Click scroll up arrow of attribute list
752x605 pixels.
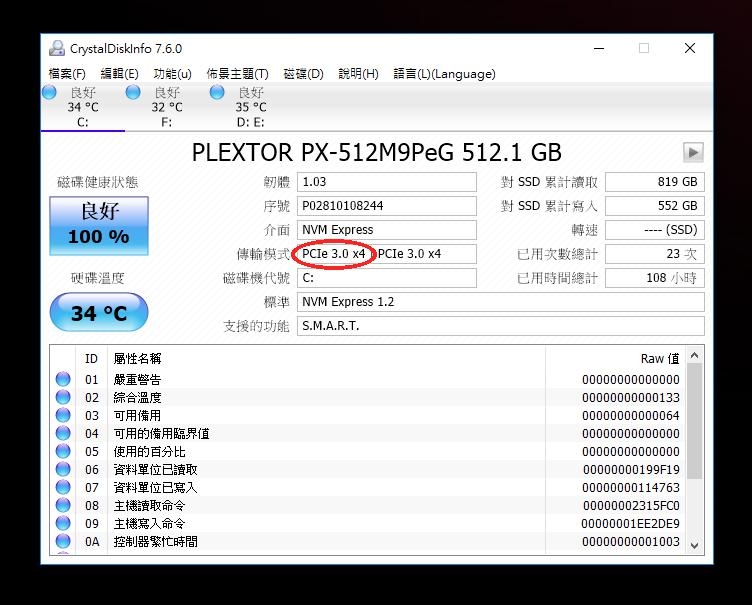(694, 356)
